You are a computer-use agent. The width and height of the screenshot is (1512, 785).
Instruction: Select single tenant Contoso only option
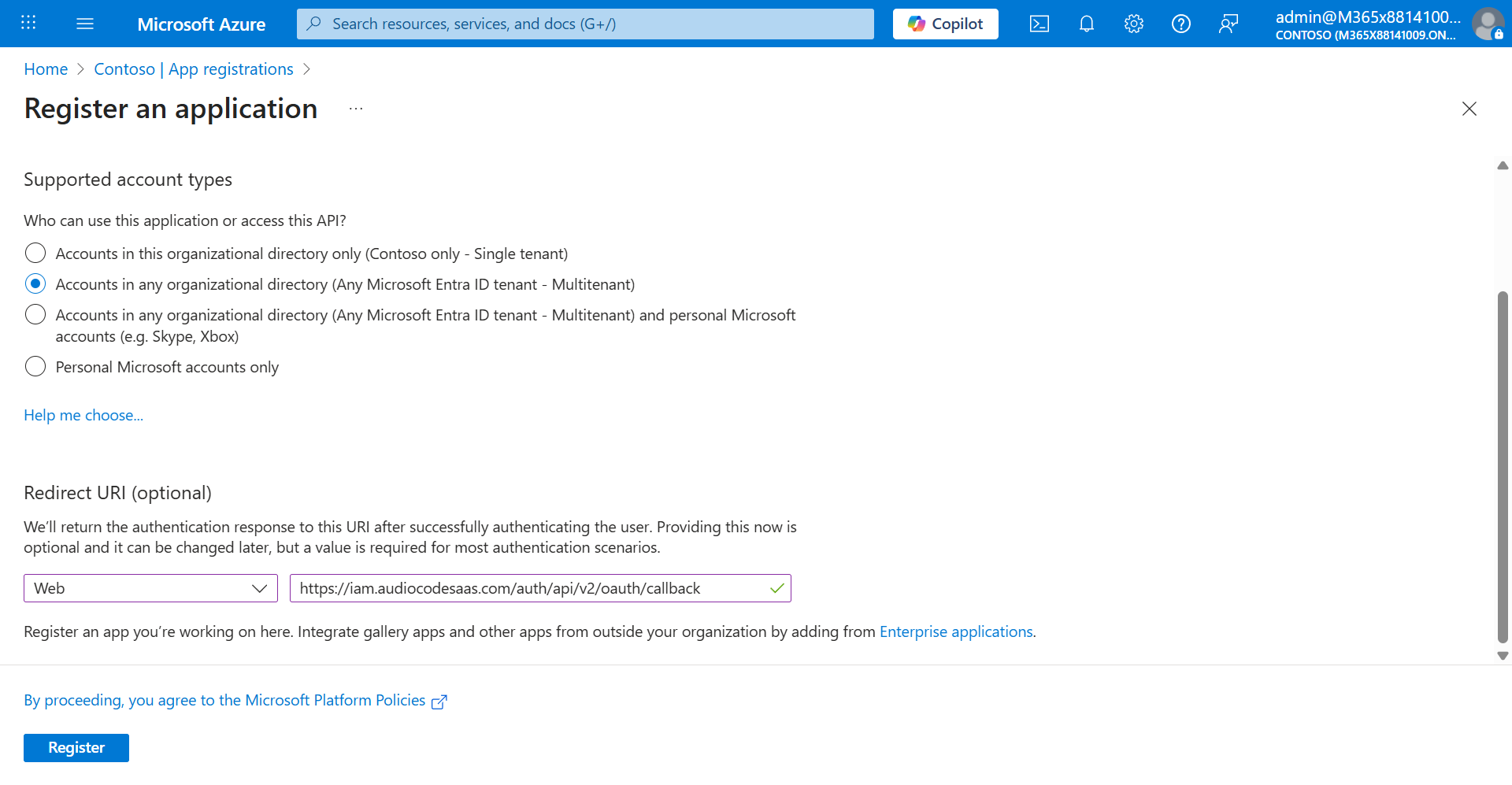tap(35, 253)
